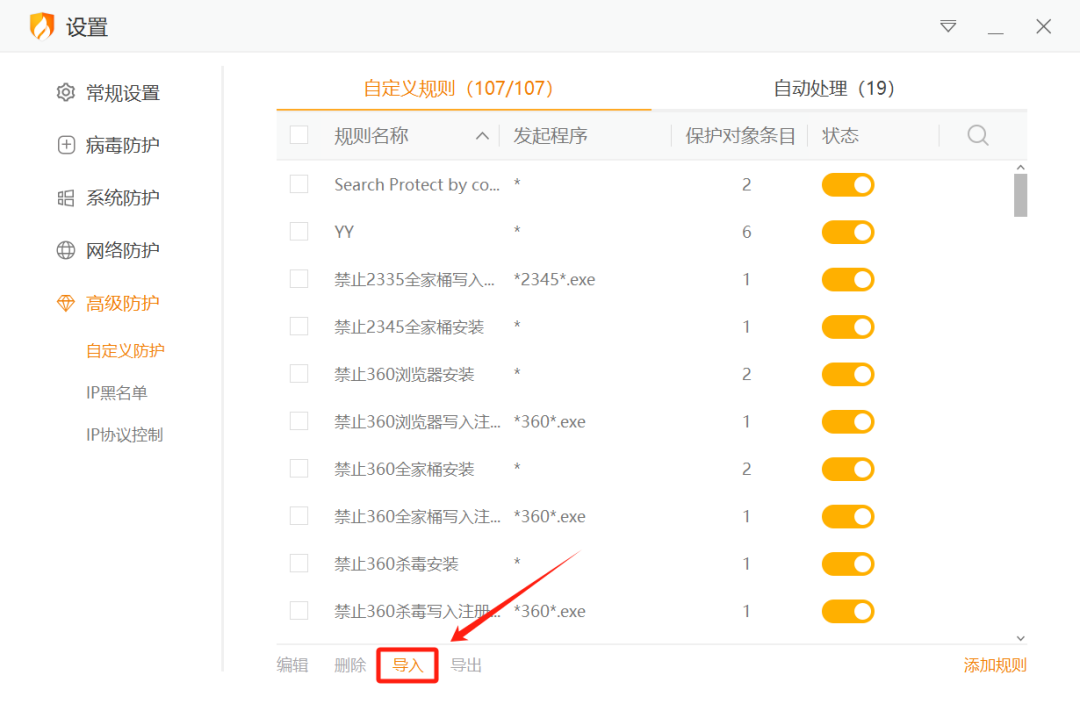Turn off 禁止360全家桶安装 toggle
Image resolution: width=1080 pixels, height=711 pixels.
coord(848,469)
